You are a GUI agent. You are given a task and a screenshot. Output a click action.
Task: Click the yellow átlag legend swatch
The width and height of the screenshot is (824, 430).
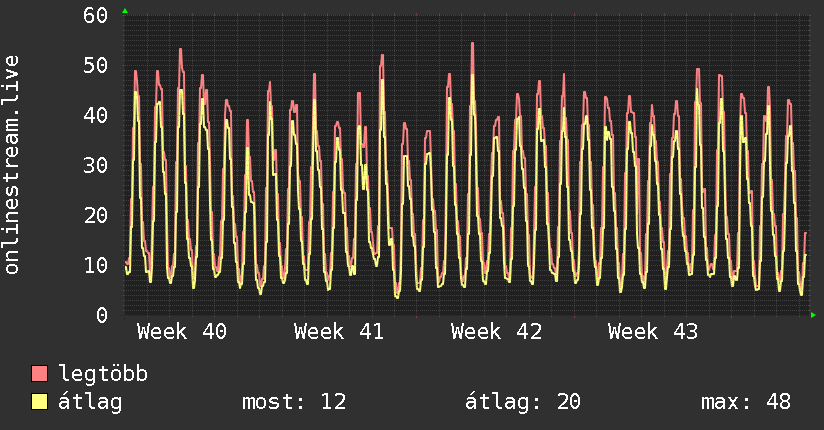(39, 402)
